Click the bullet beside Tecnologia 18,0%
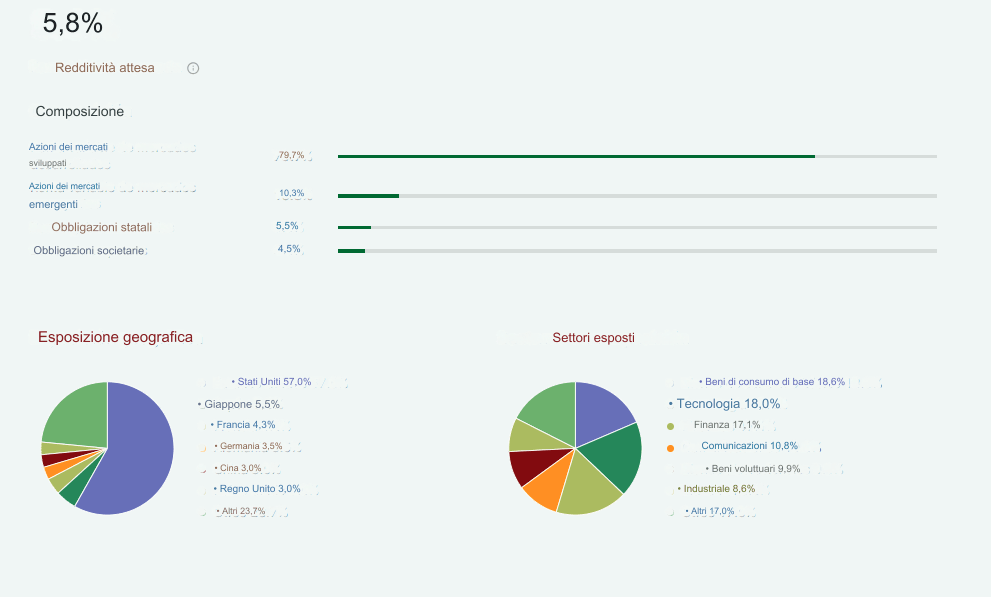Screen dimensions: 991x597 [x=668, y=403]
